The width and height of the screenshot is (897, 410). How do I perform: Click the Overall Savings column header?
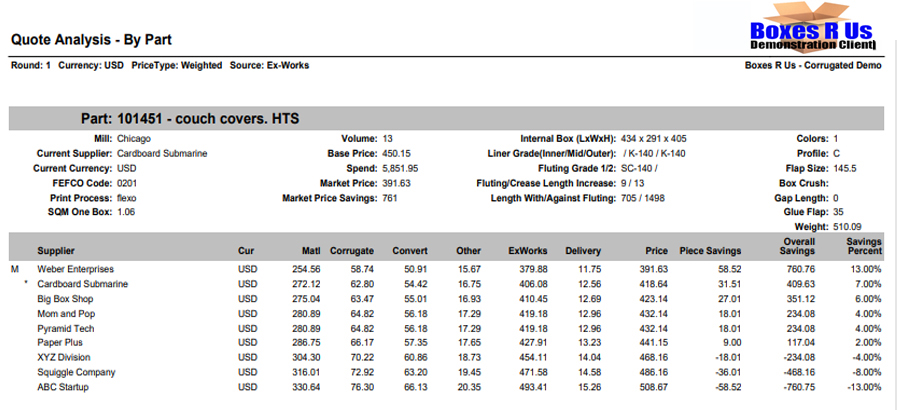[x=797, y=246]
